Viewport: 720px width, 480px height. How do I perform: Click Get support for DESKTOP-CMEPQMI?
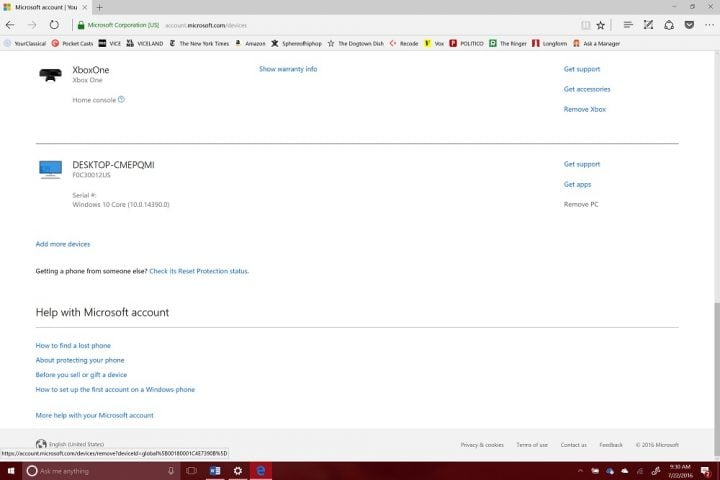pyautogui.click(x=582, y=164)
